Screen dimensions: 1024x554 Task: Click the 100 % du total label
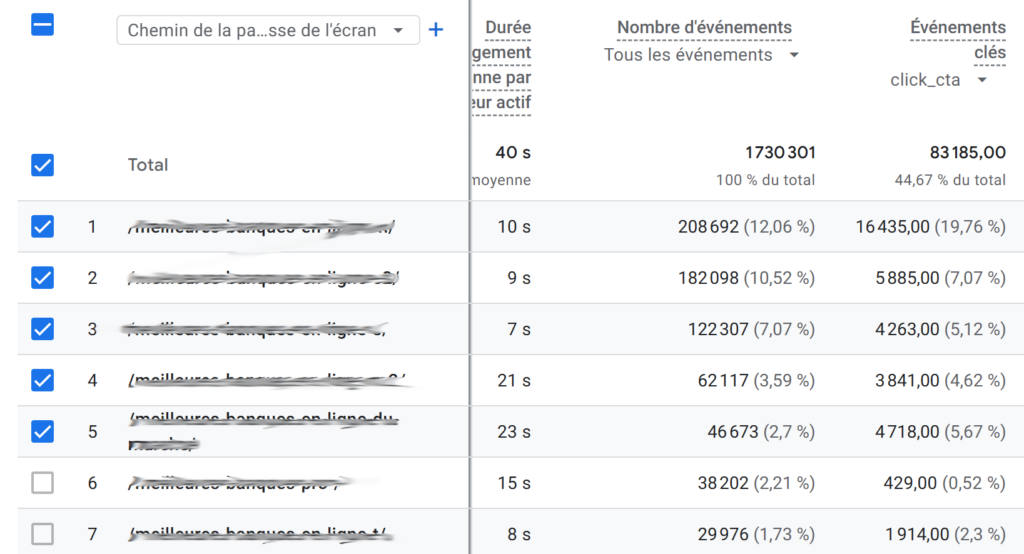click(x=765, y=180)
